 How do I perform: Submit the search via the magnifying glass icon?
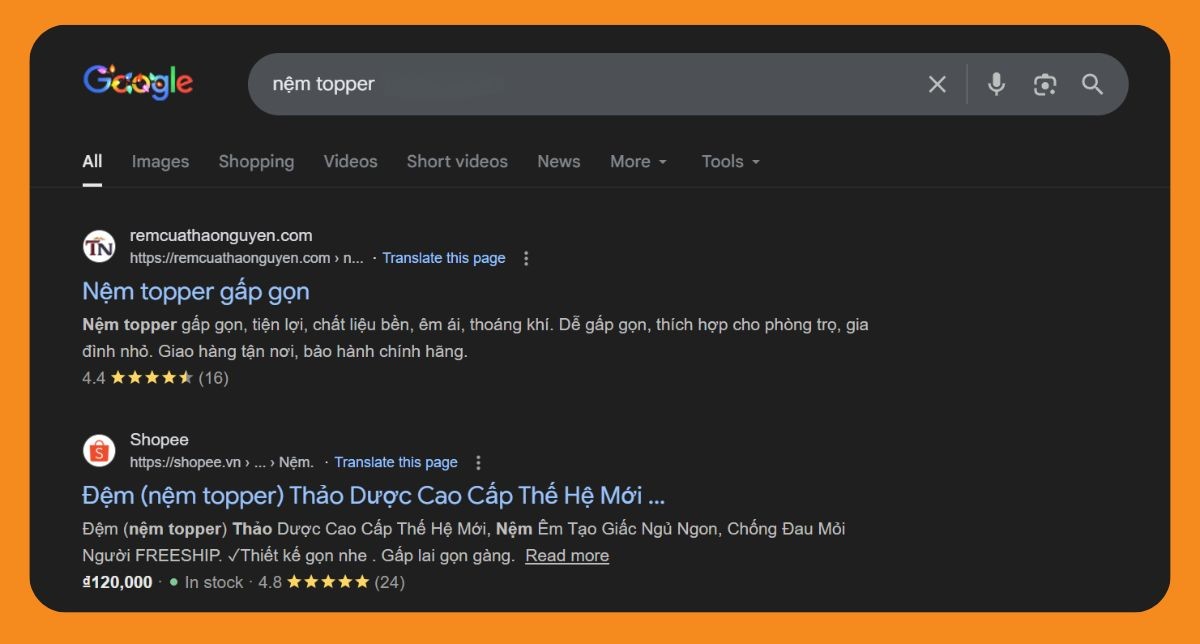pyautogui.click(x=1092, y=84)
